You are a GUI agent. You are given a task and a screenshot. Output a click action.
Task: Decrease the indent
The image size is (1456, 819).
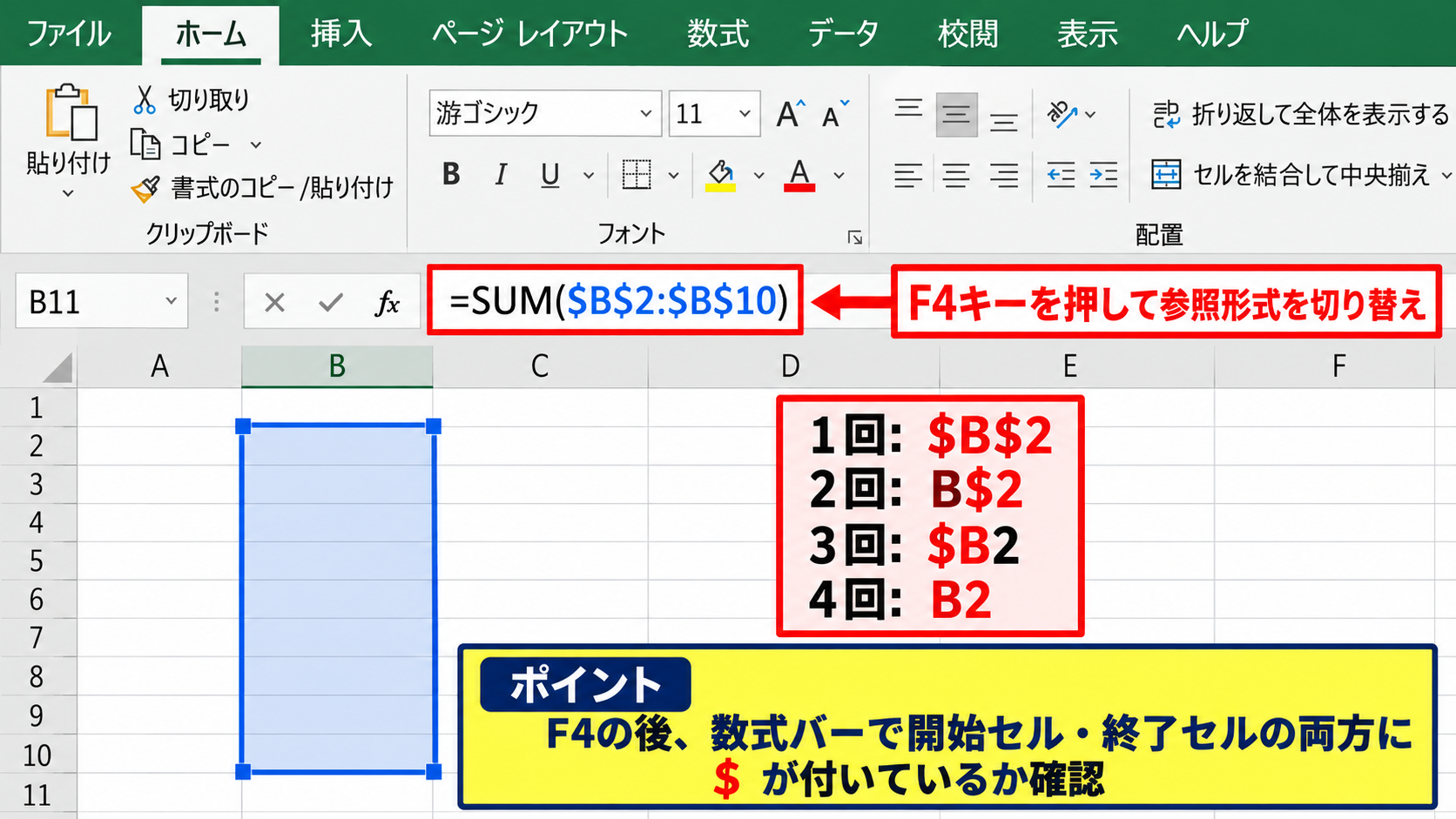[x=1061, y=176]
